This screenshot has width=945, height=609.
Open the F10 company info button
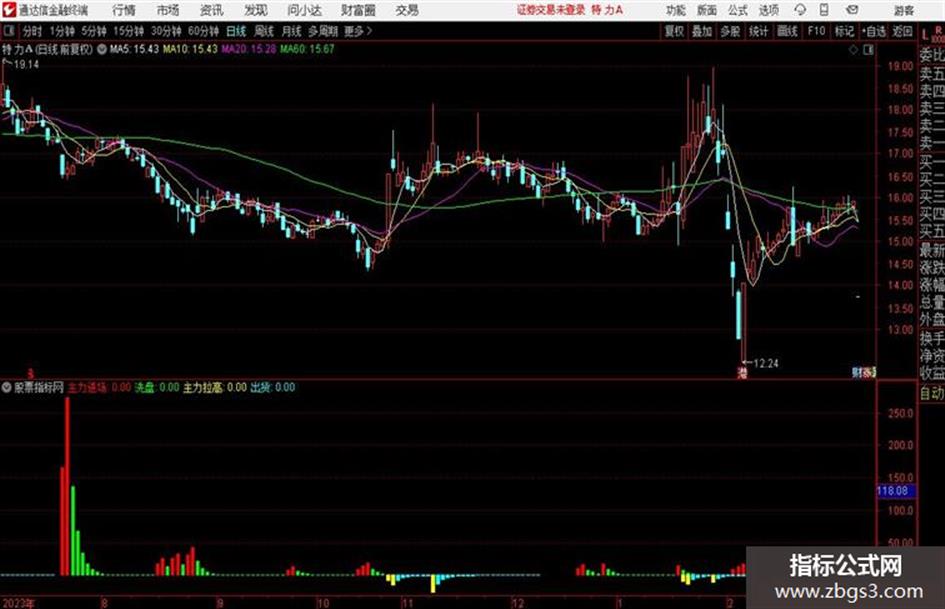[x=817, y=31]
